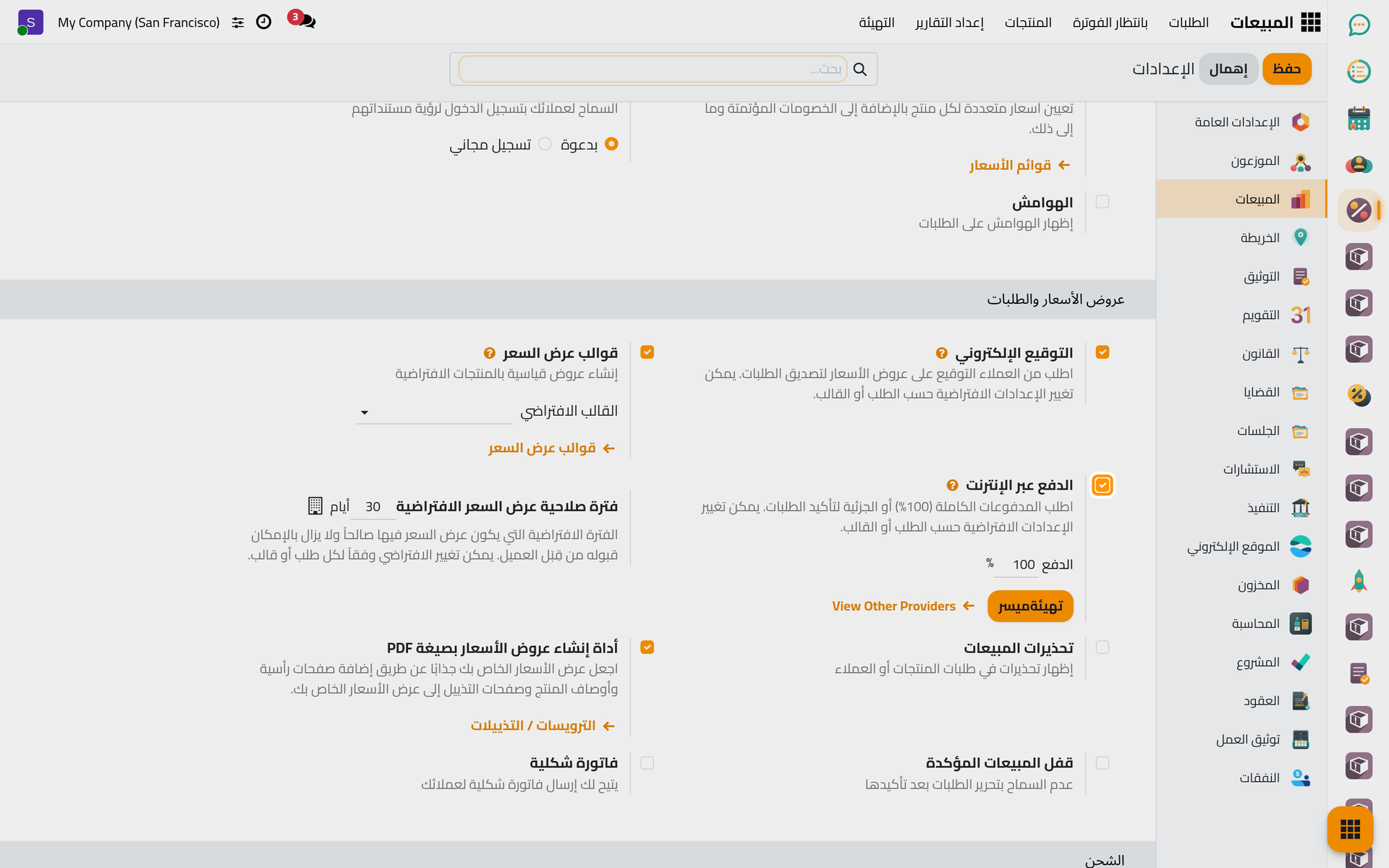The image size is (1389, 868).
Task: Click help icon next to التوقيع الإلكتروني
Action: [x=941, y=353]
